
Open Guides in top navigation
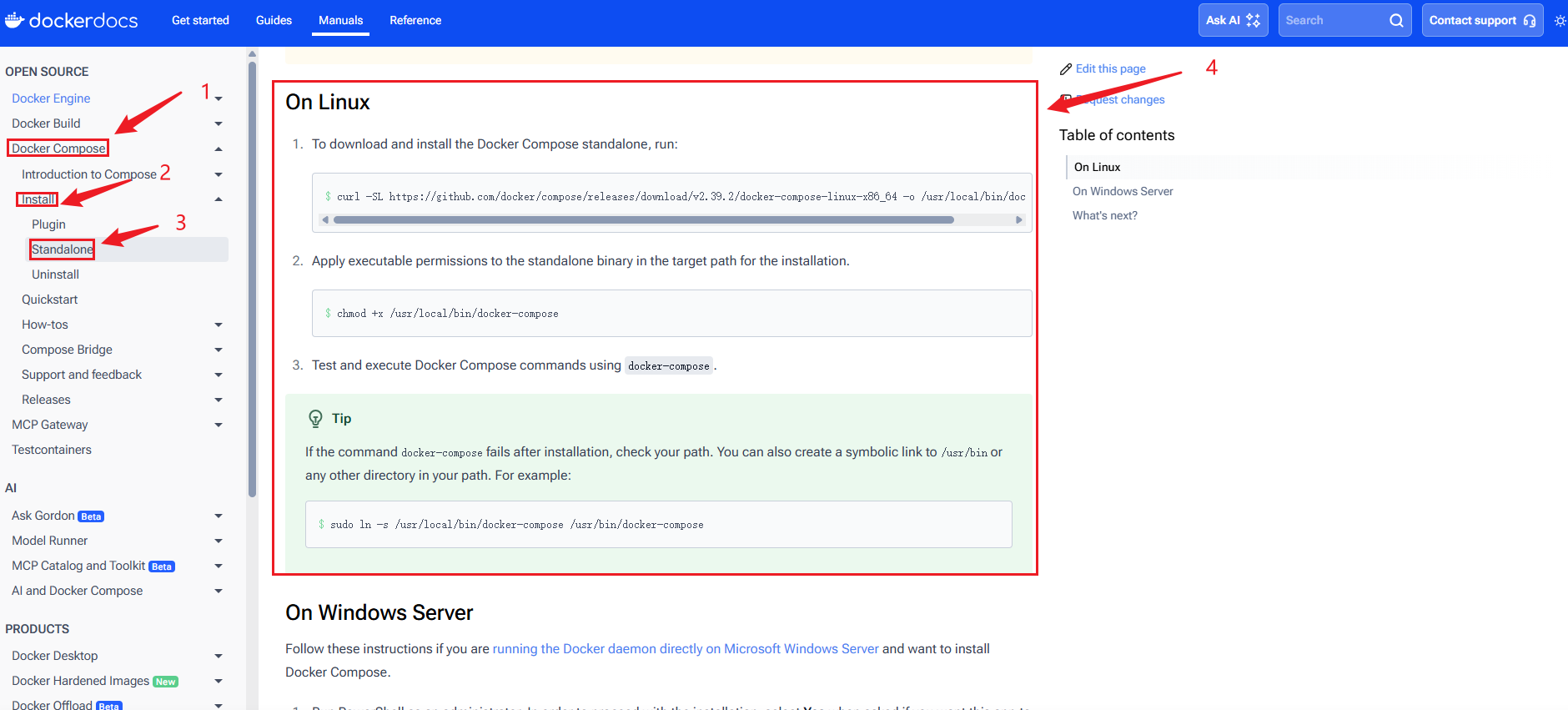[274, 20]
